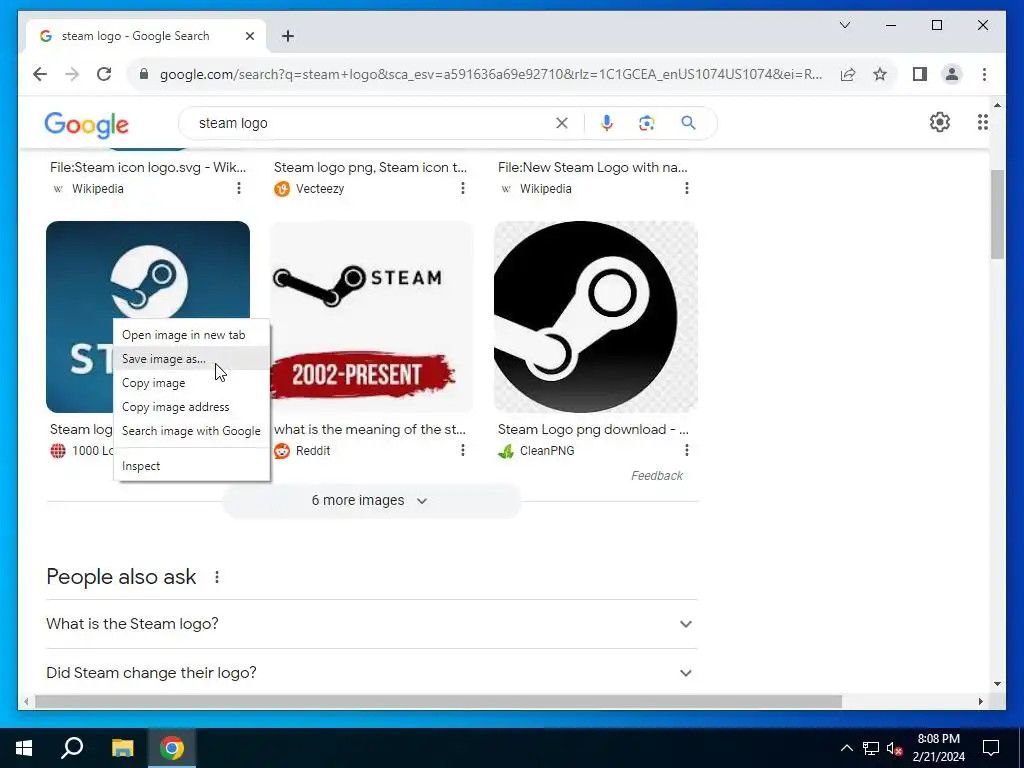Viewport: 1024px width, 768px height.
Task: Open three-dot menu for first Wikipedia result
Action: [238, 188]
